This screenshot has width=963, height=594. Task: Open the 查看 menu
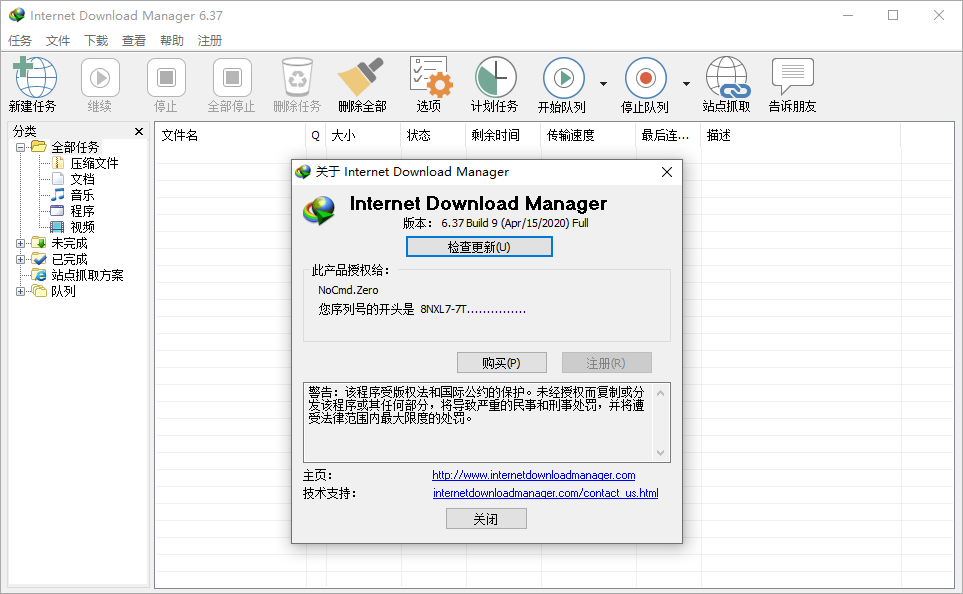coord(134,41)
